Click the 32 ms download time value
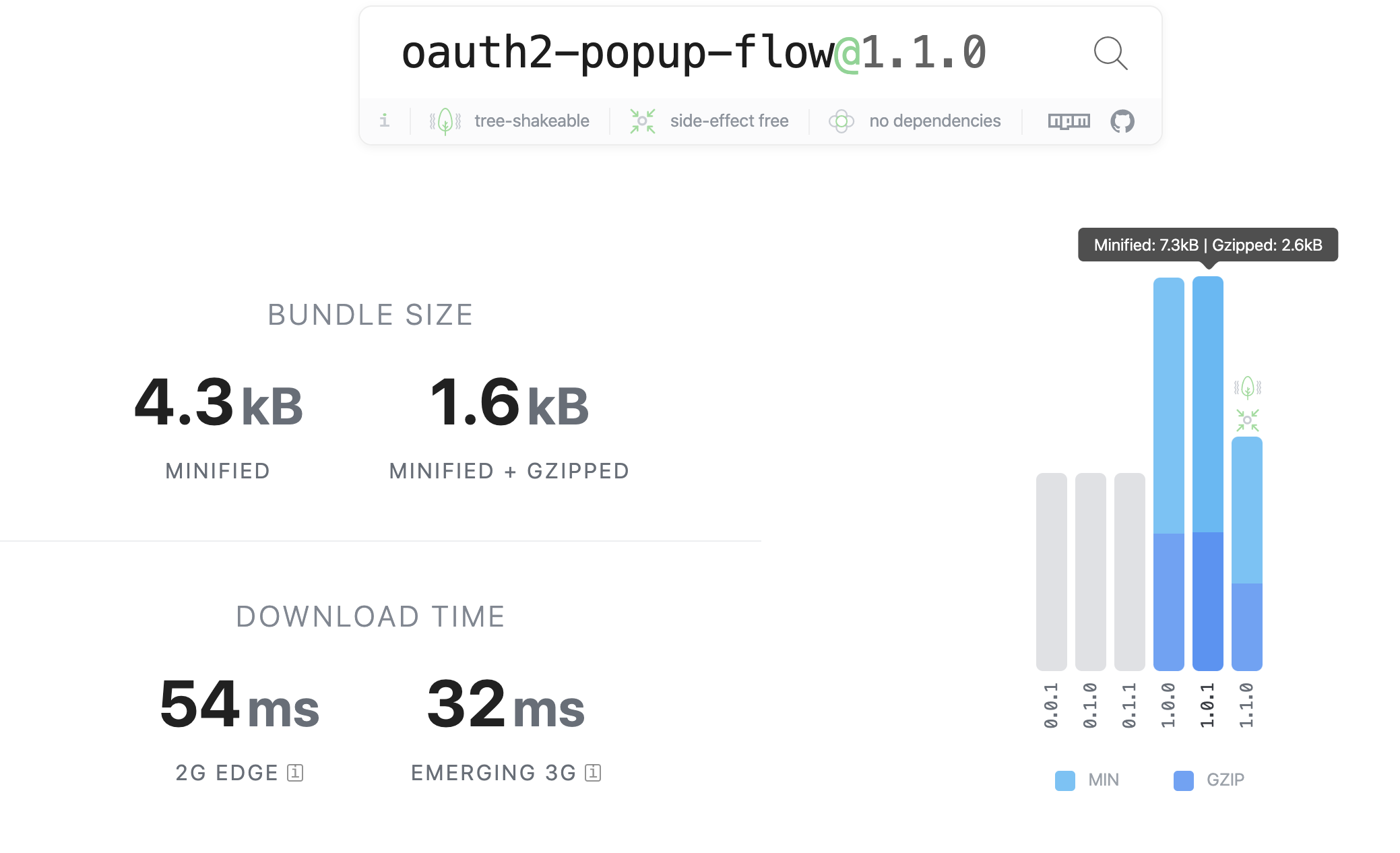The height and width of the screenshot is (853, 1400). coord(506,704)
